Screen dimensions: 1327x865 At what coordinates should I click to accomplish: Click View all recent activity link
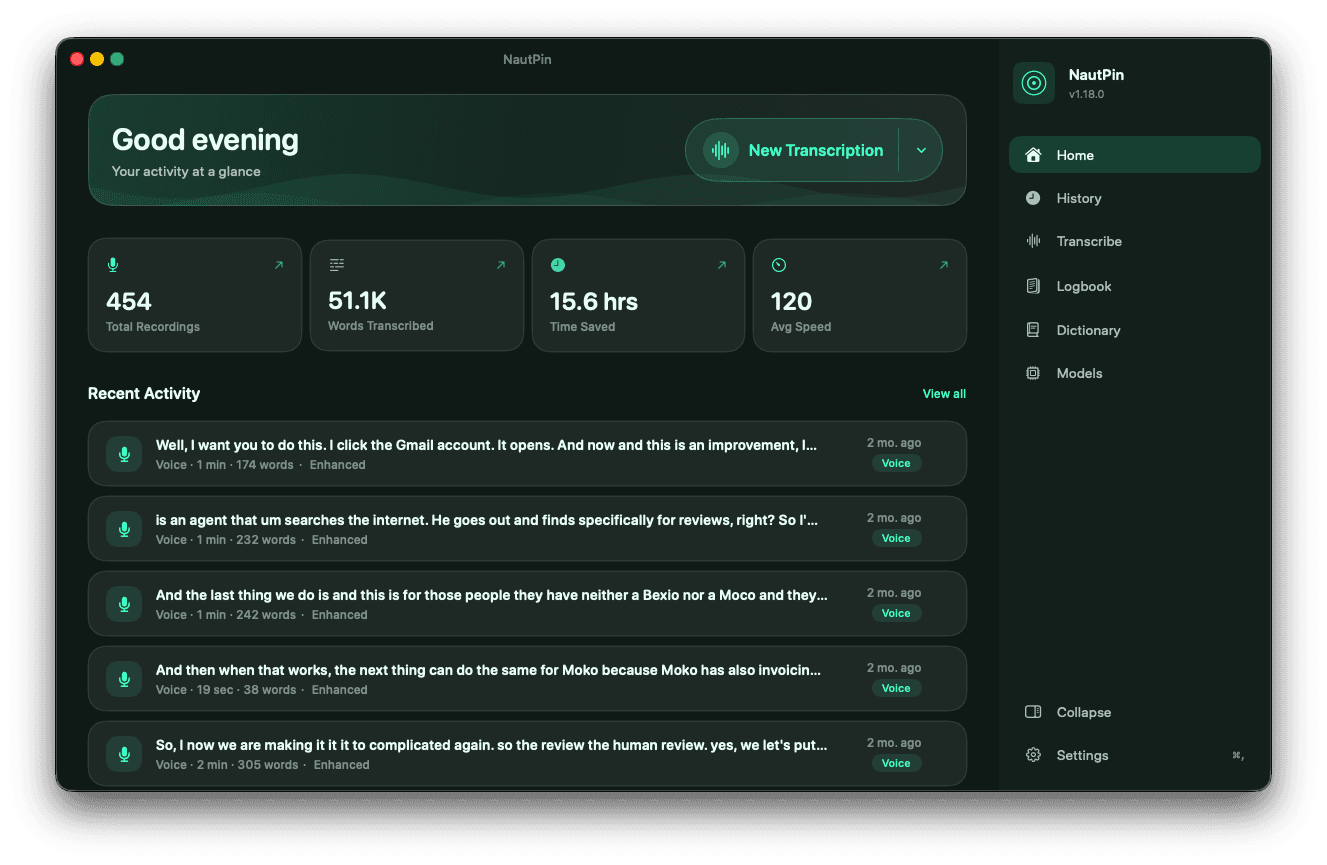944,394
